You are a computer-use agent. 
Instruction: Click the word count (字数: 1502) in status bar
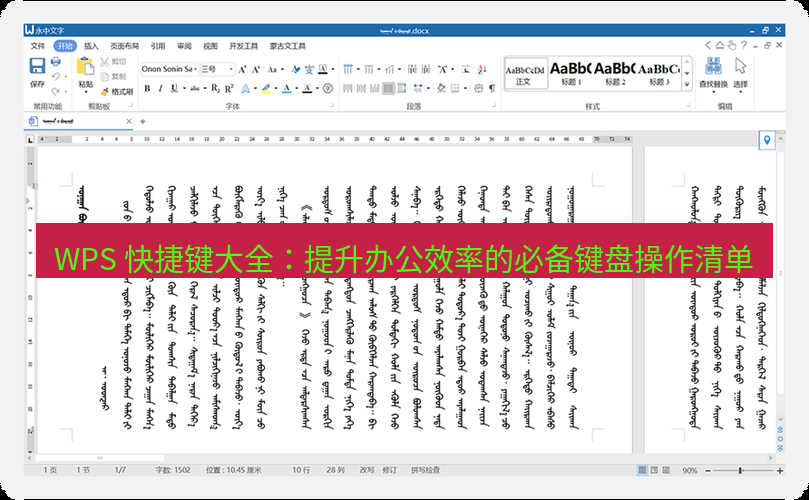click(173, 470)
